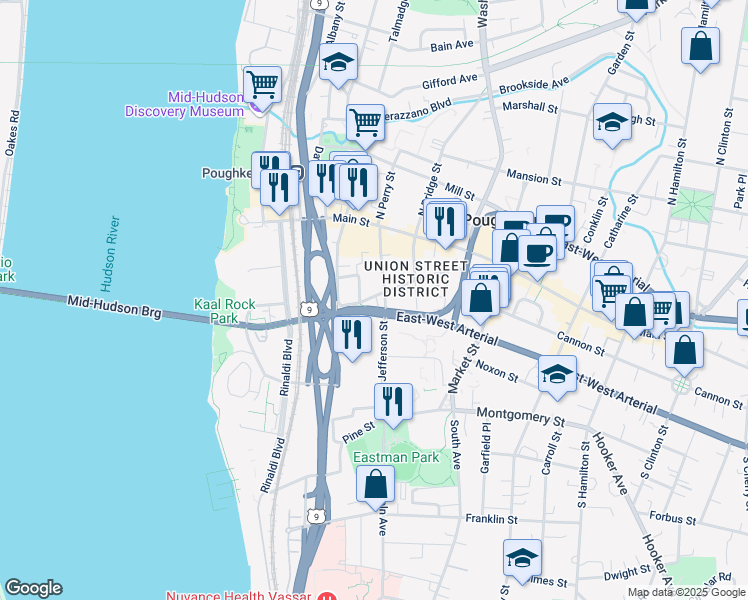Select the Forbus St label
Screen dimensions: 748x600
coord(673,518)
